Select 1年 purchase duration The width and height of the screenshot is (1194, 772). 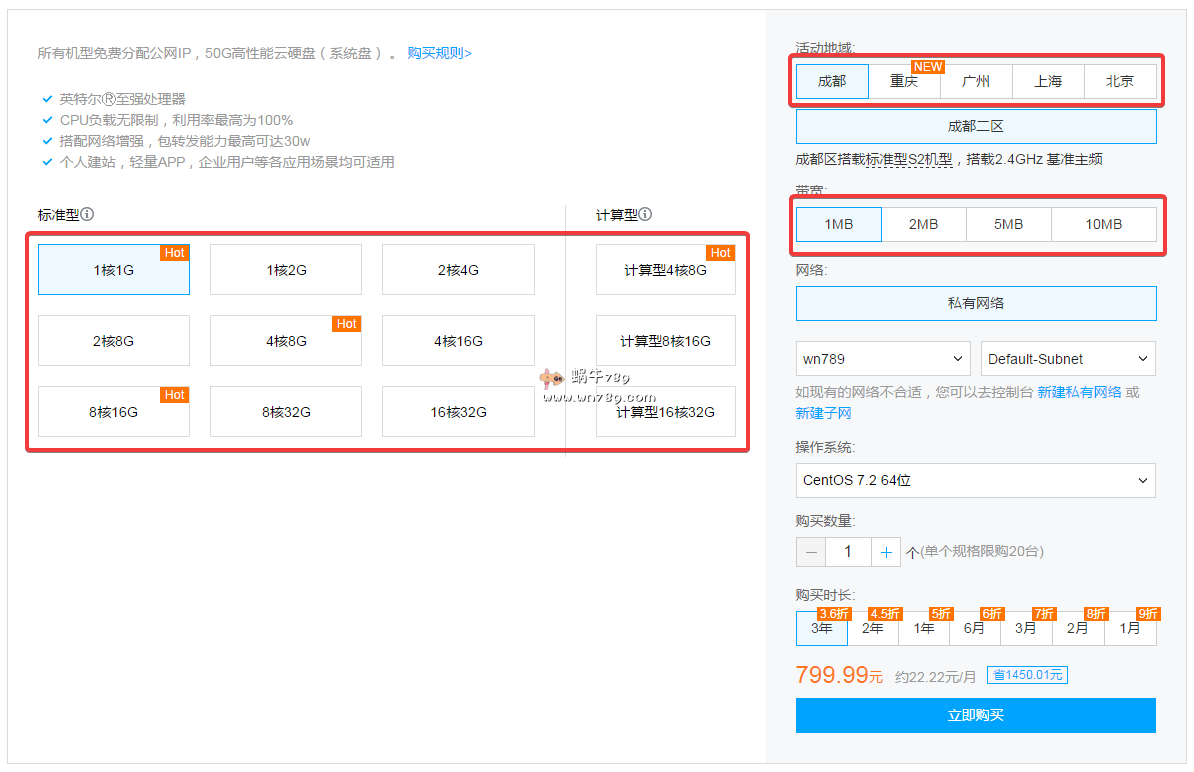[x=924, y=629]
